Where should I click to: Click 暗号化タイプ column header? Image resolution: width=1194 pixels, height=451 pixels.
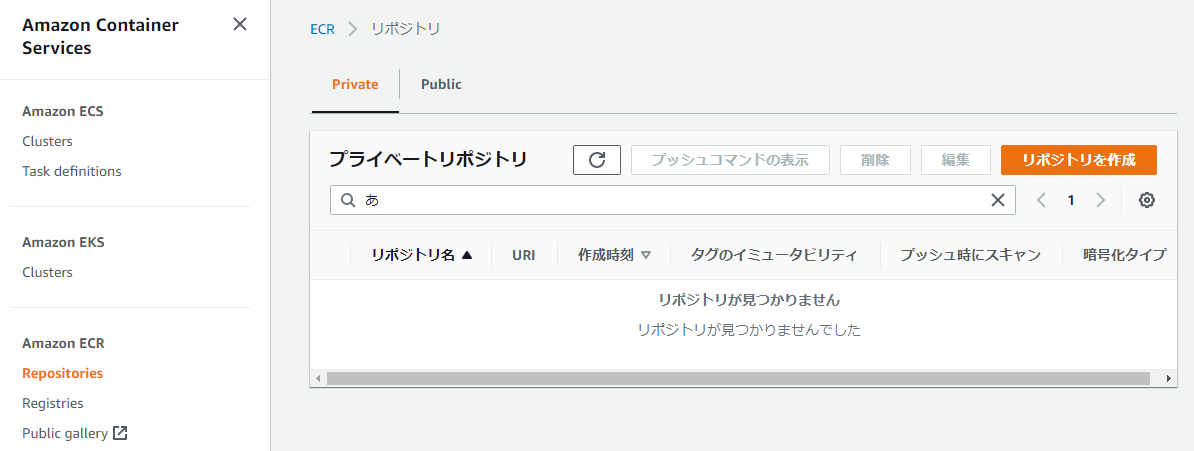1124,255
